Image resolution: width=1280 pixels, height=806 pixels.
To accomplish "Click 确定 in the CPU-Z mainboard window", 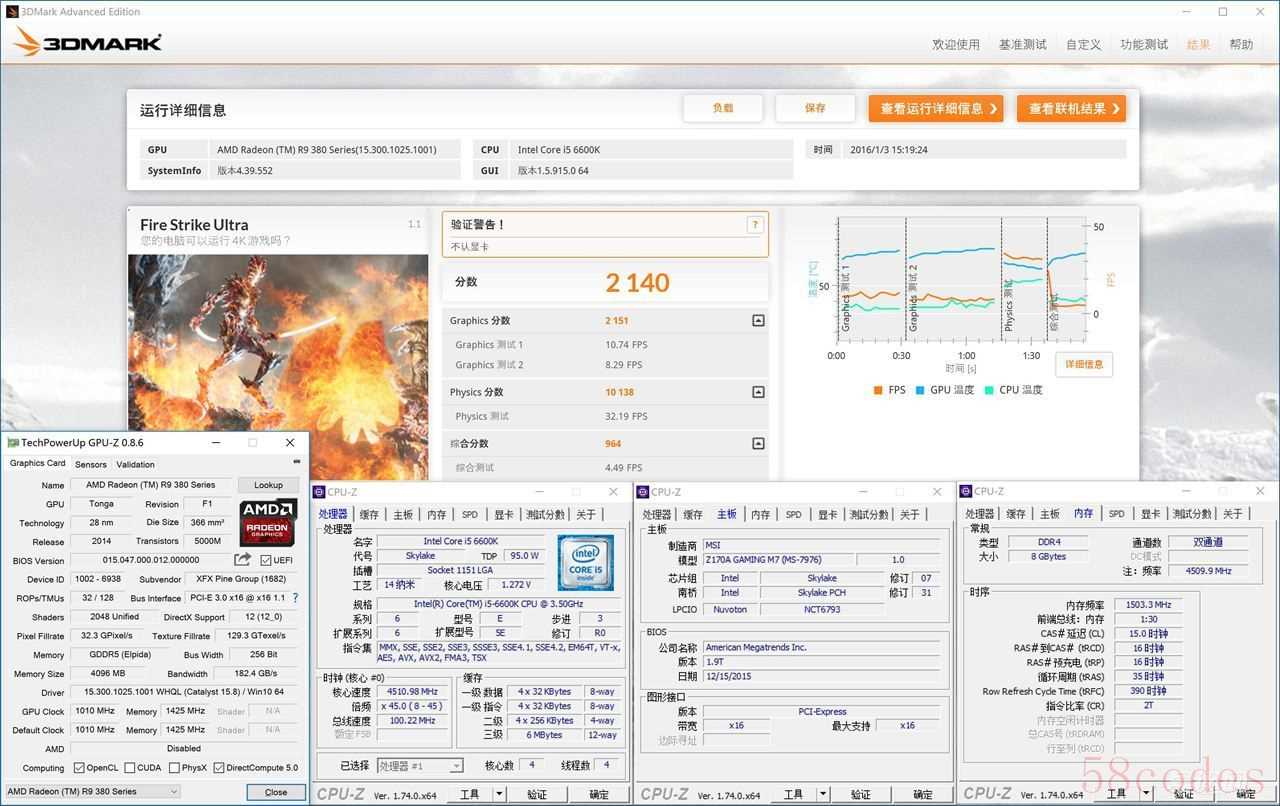I will [922, 794].
